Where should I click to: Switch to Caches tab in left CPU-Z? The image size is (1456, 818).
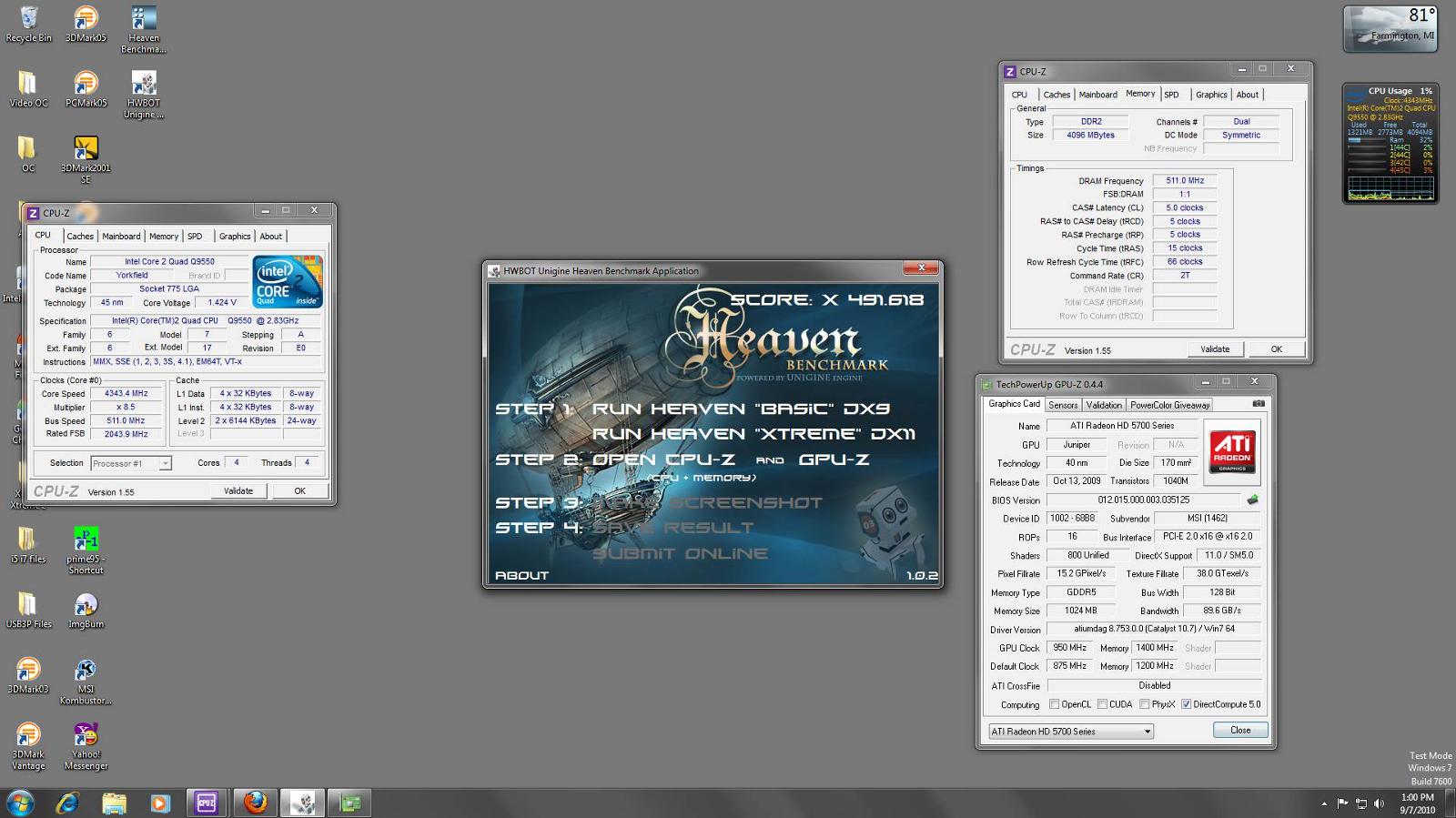tap(80, 237)
